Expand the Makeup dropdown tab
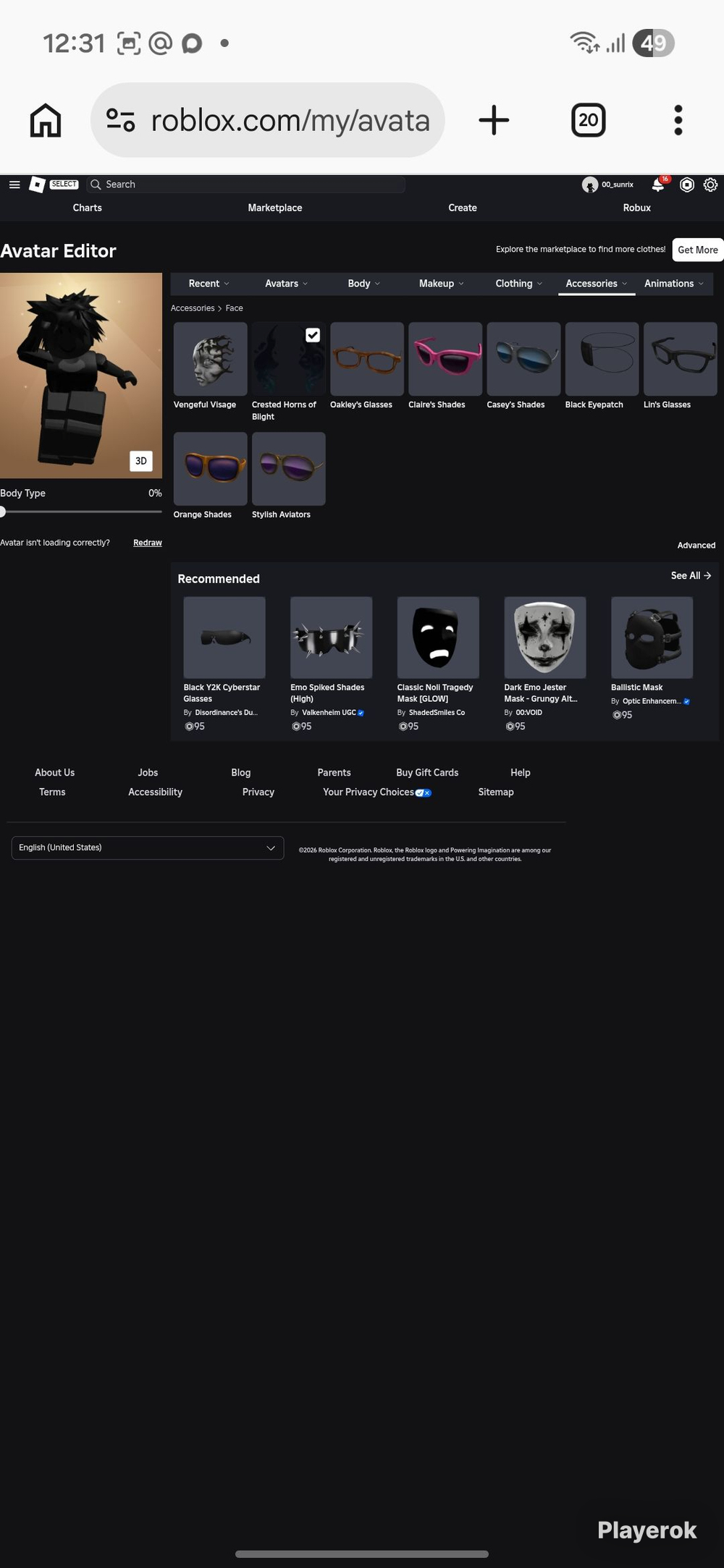The width and height of the screenshot is (724, 1568). [441, 284]
